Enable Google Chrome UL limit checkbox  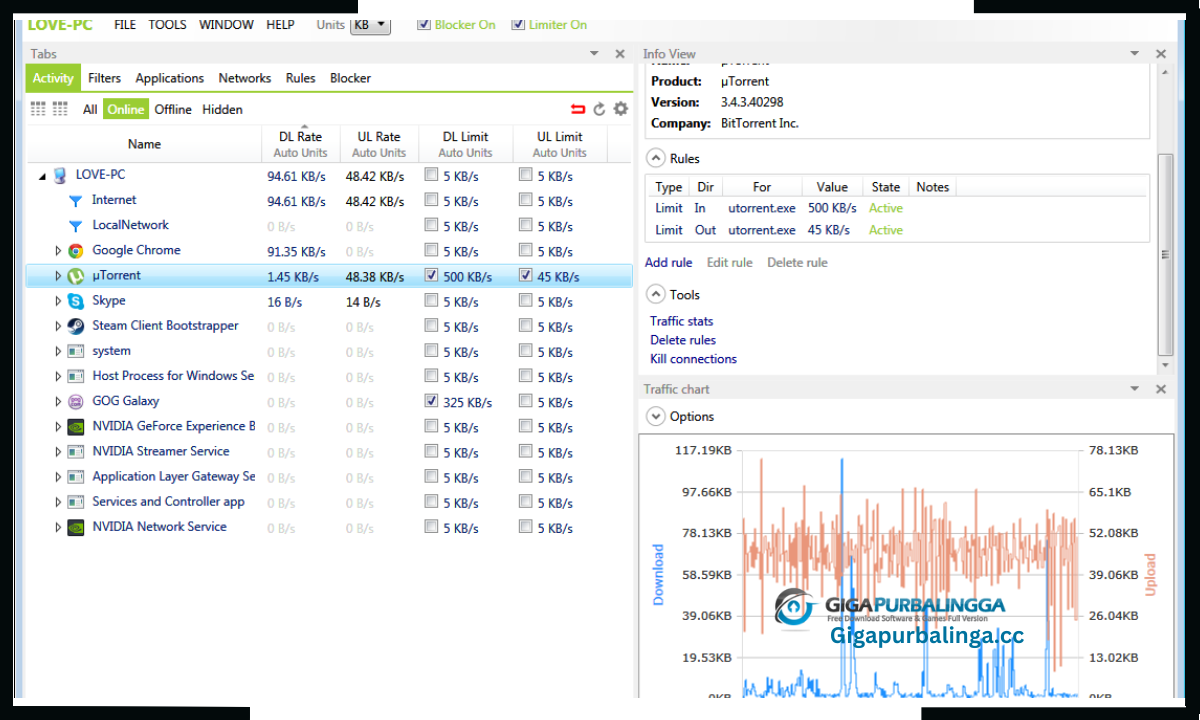click(525, 250)
